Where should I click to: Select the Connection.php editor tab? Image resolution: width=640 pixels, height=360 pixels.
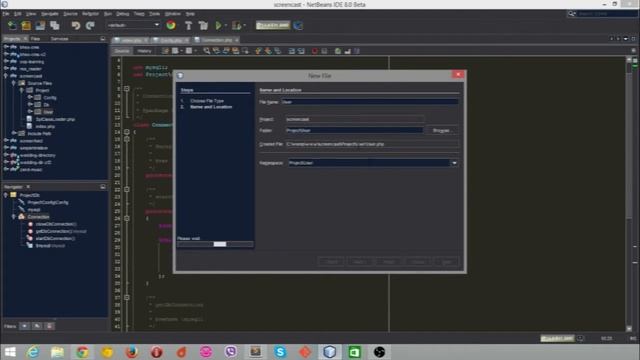click(x=217, y=40)
